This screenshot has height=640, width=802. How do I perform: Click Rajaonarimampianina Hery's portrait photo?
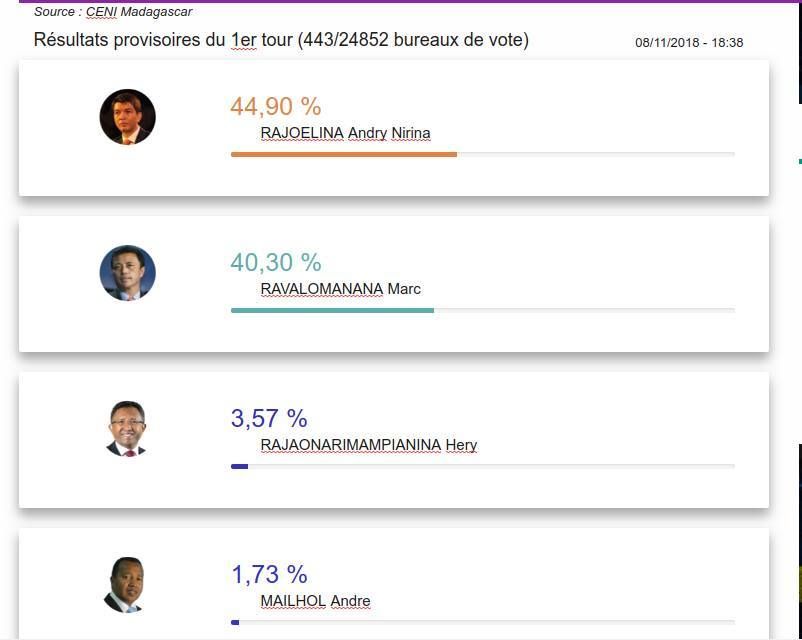(x=127, y=429)
